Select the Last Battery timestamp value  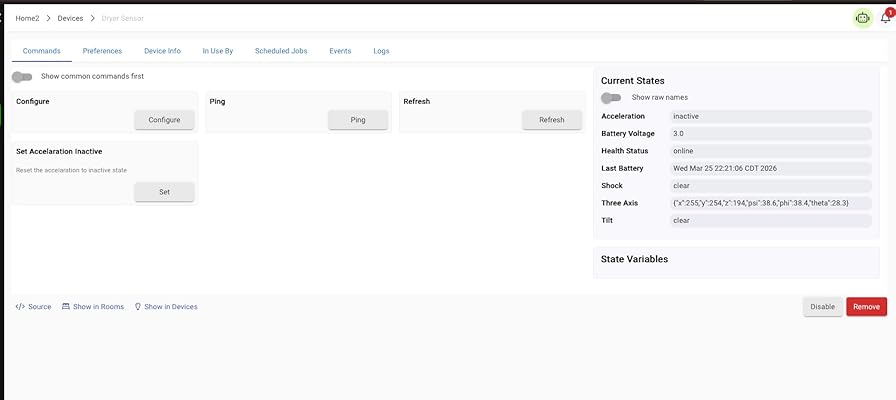[770, 169]
